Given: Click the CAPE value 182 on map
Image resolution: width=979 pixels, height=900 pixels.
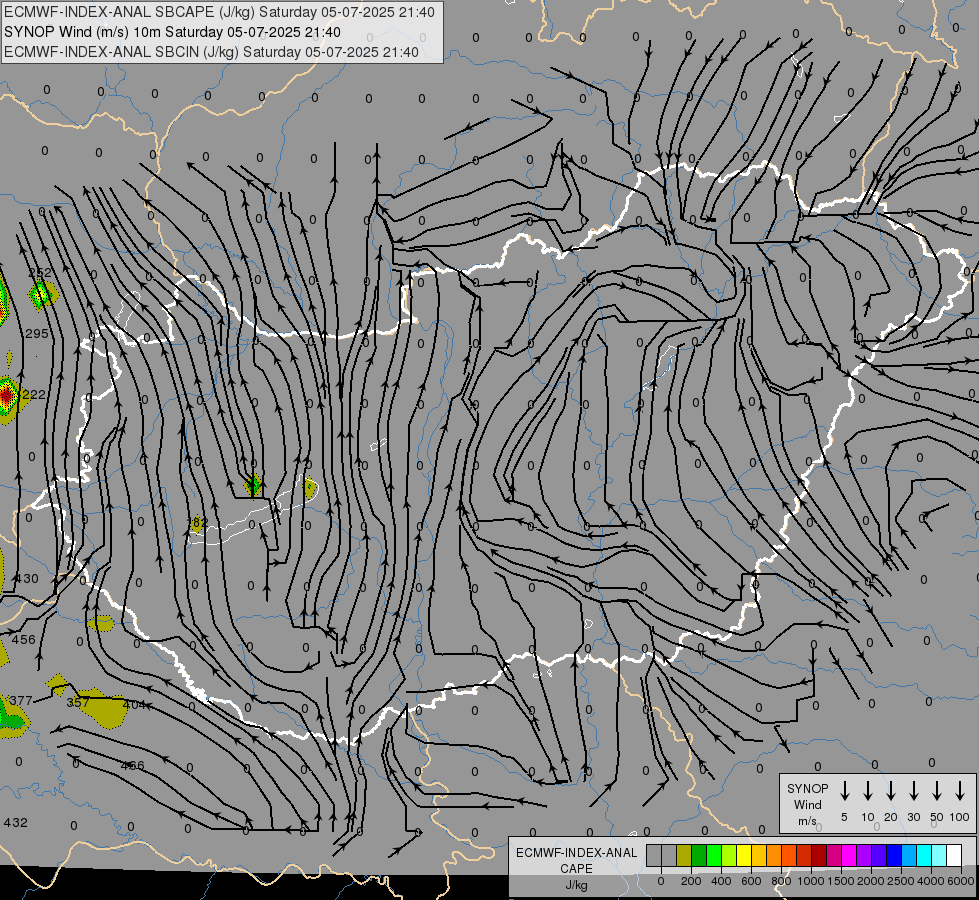Looking at the screenshot, I should (197, 522).
